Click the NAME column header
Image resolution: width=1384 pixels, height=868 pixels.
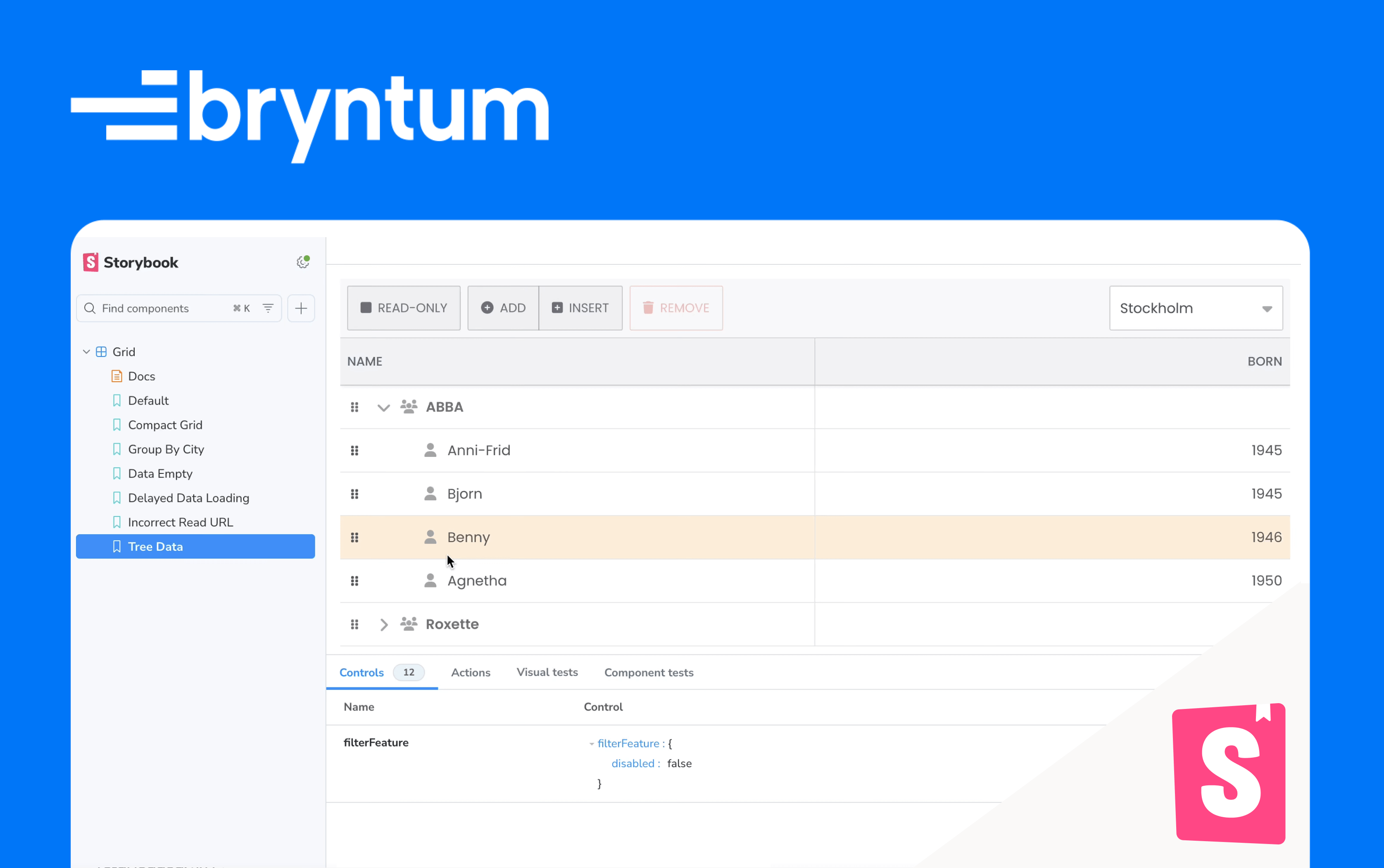(578, 361)
